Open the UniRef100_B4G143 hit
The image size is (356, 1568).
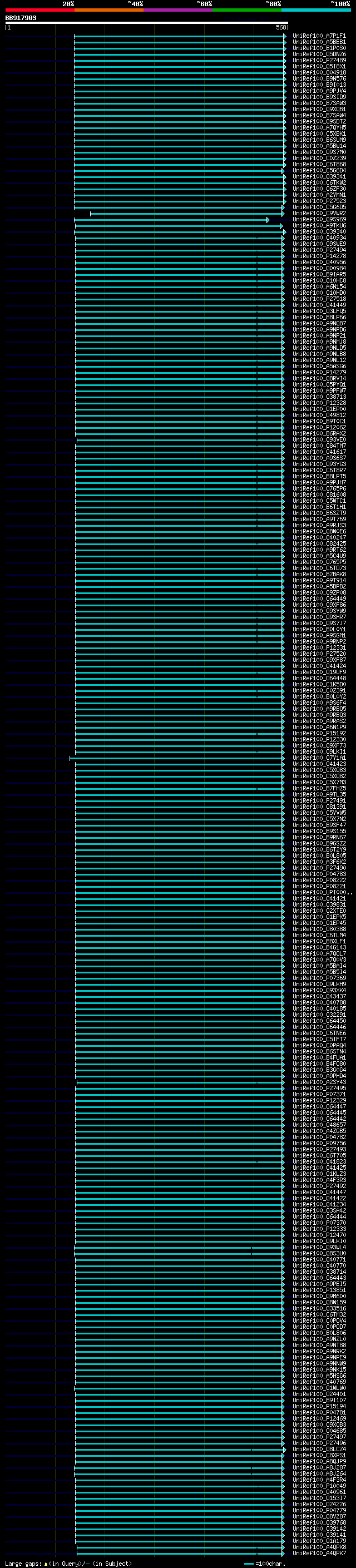click(319, 947)
